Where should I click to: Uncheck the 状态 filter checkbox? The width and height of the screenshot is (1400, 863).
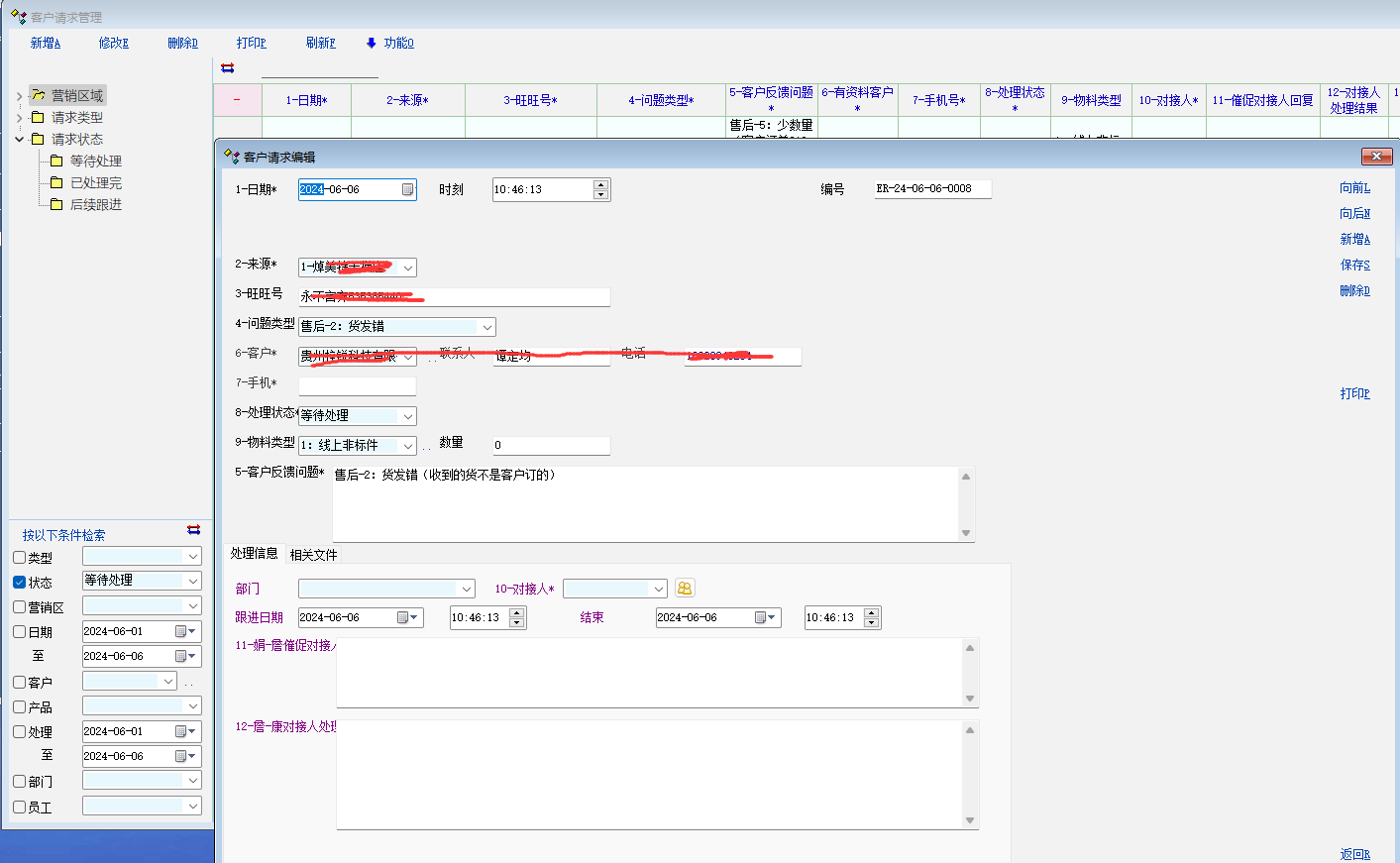[x=20, y=583]
